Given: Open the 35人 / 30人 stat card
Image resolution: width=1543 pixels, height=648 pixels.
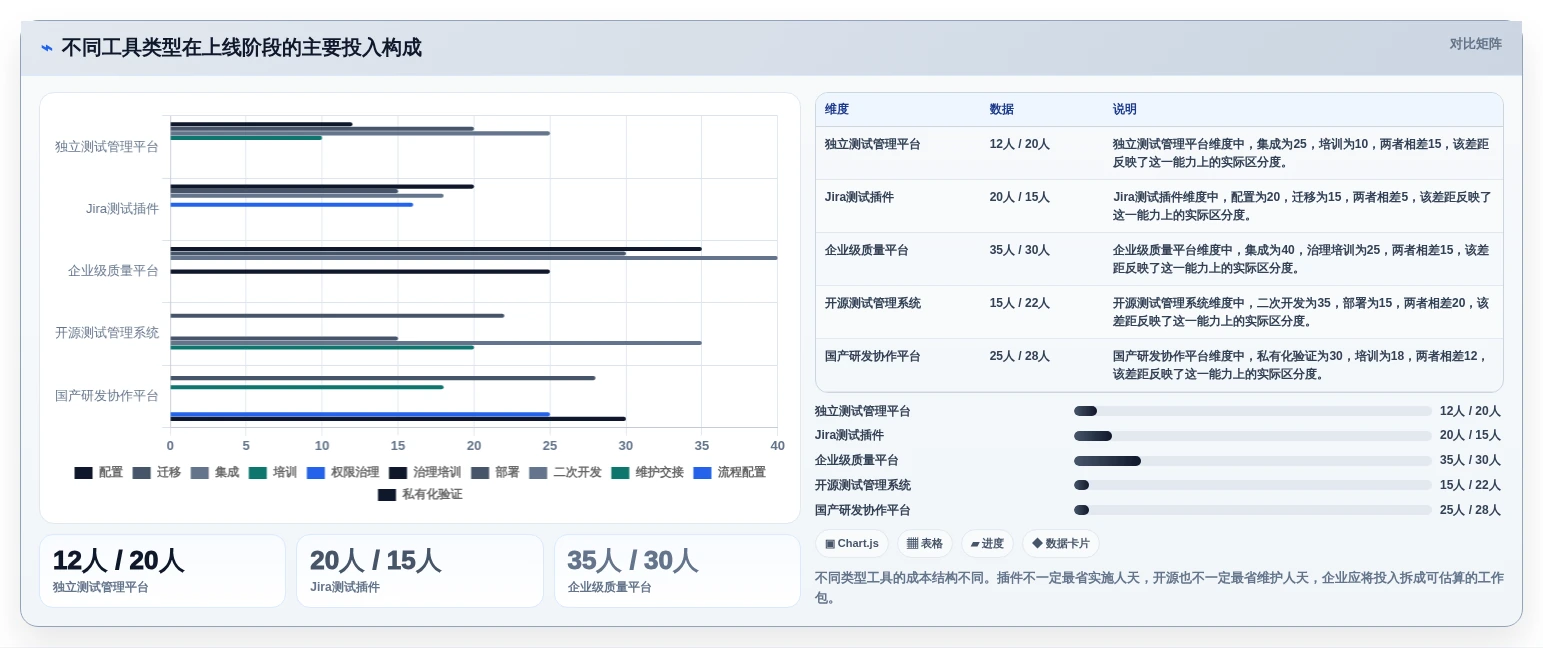Looking at the screenshot, I should (x=677, y=571).
